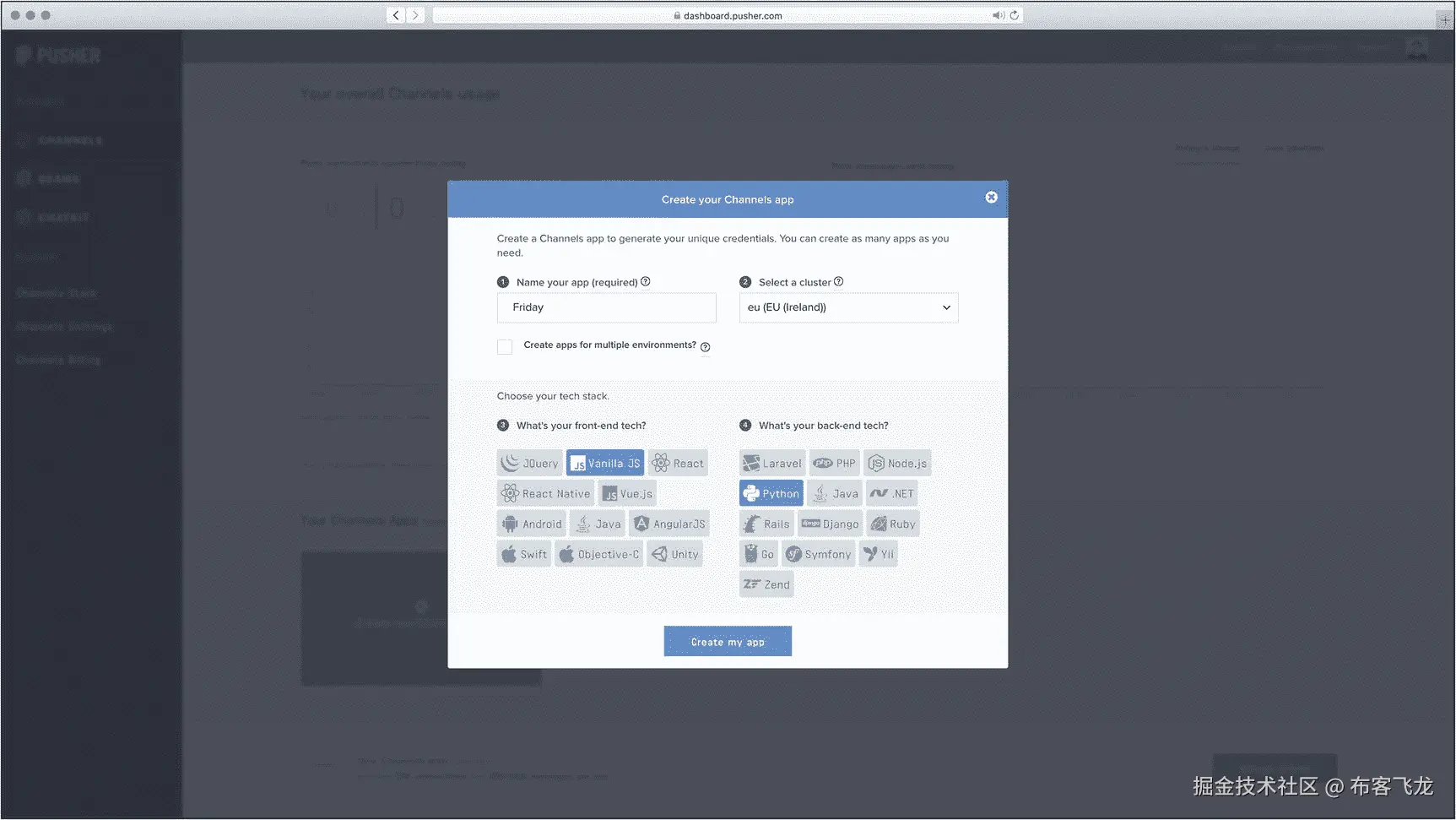The image size is (1456, 820).
Task: Click the Pusher logo in sidebar
Action: (x=58, y=56)
